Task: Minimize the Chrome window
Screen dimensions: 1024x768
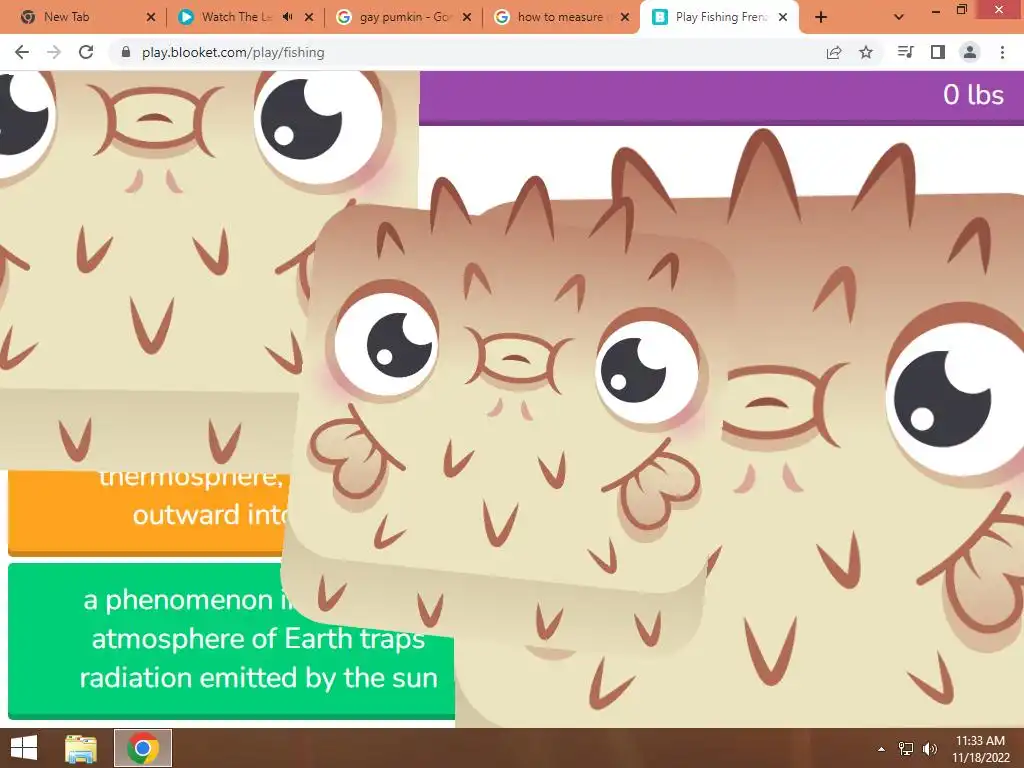Action: [936, 10]
